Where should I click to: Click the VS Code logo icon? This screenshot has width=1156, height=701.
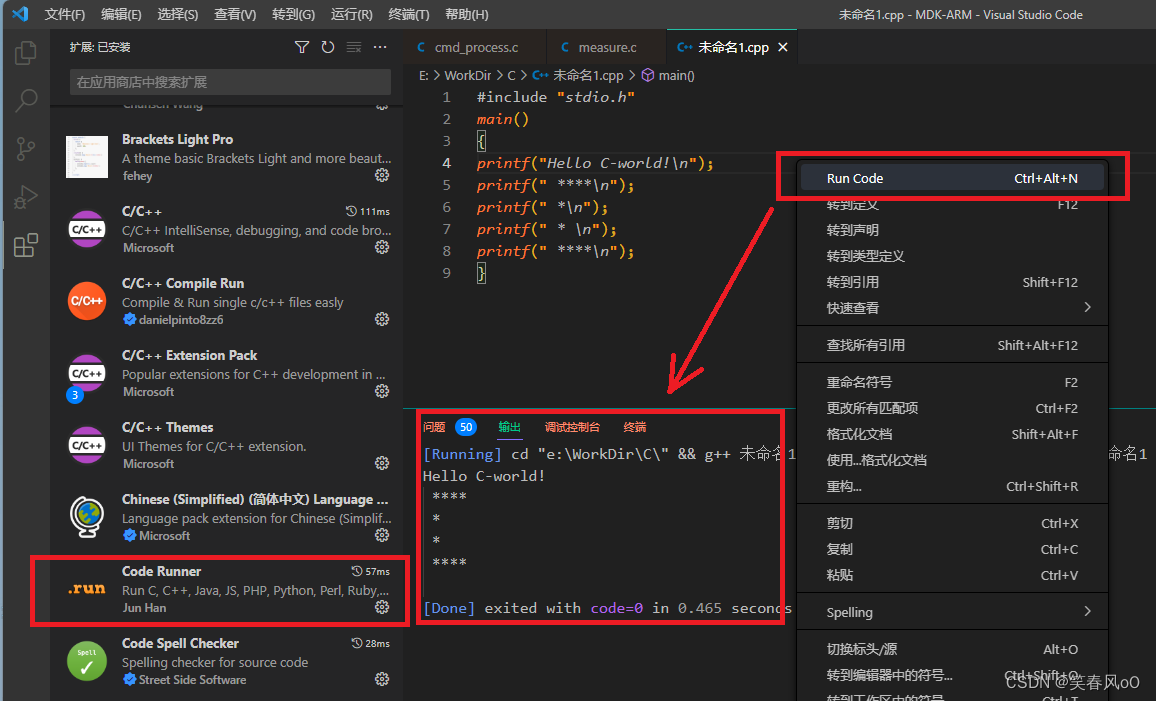point(20,14)
